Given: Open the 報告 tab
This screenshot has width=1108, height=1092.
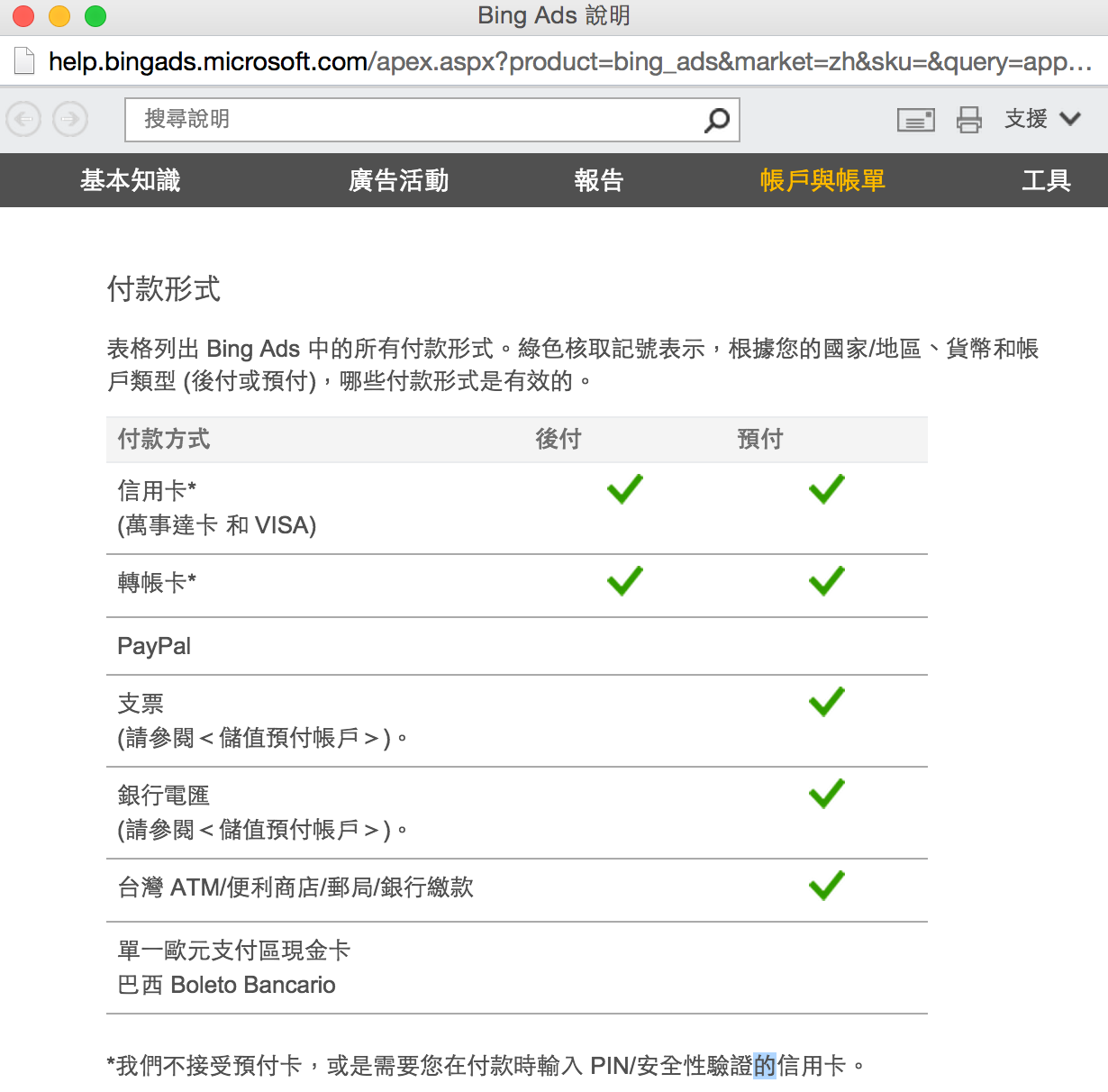Looking at the screenshot, I should point(599,180).
